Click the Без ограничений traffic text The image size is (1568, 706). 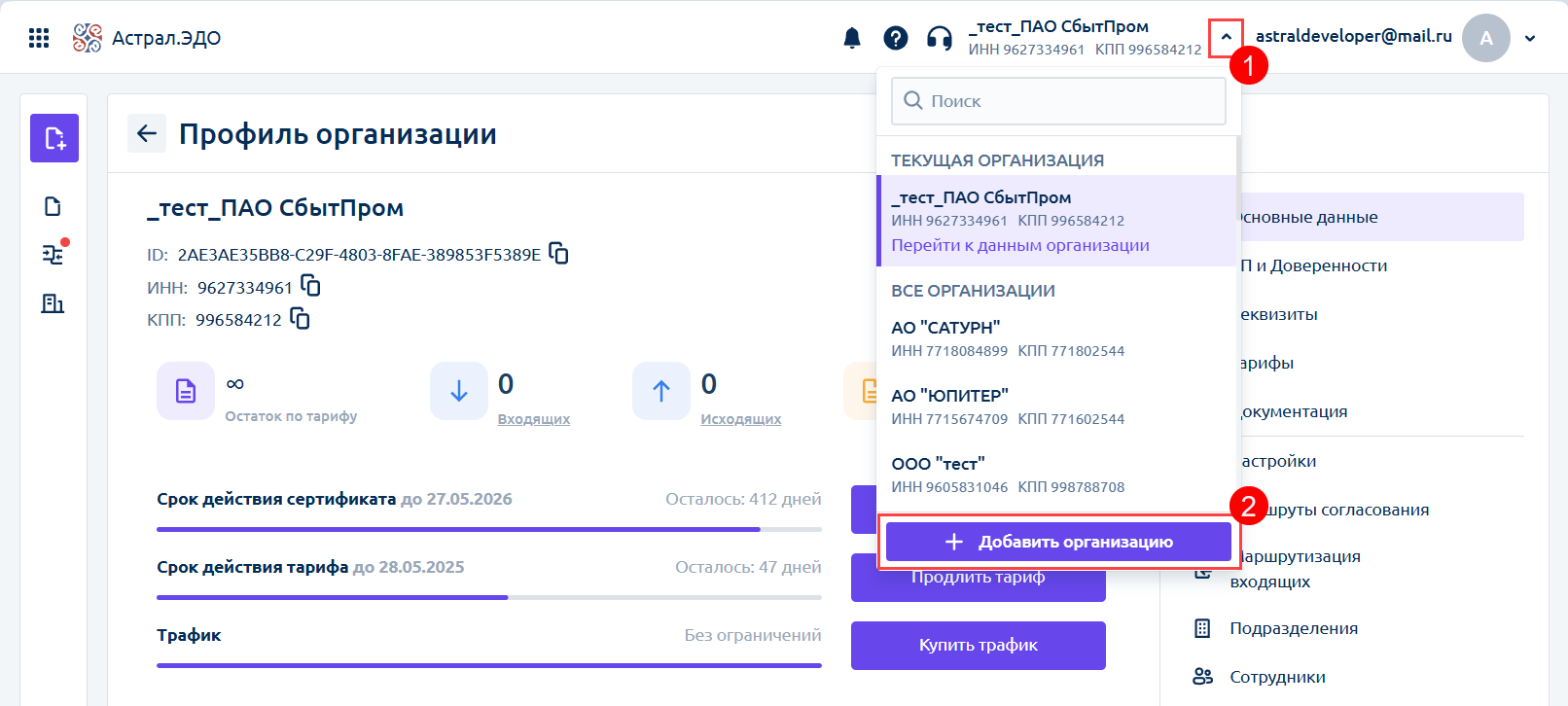tap(753, 635)
